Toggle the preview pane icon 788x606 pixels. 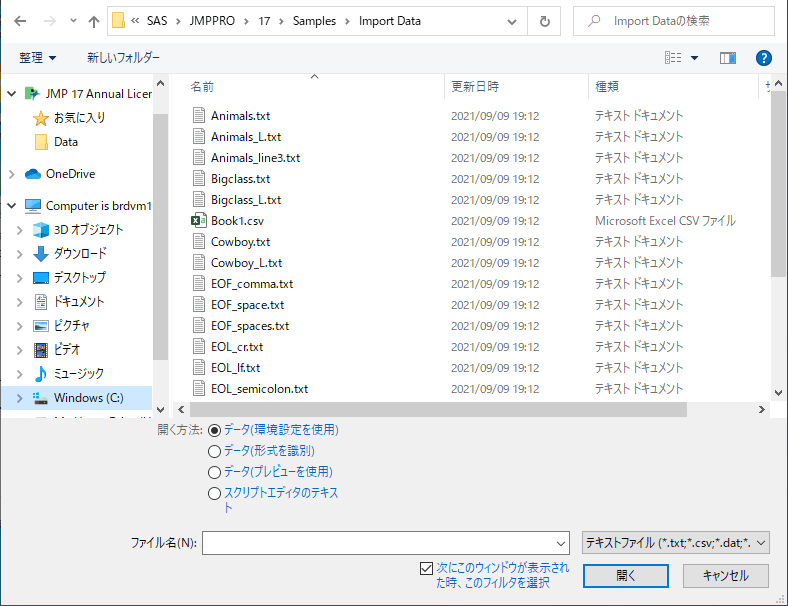[728, 58]
